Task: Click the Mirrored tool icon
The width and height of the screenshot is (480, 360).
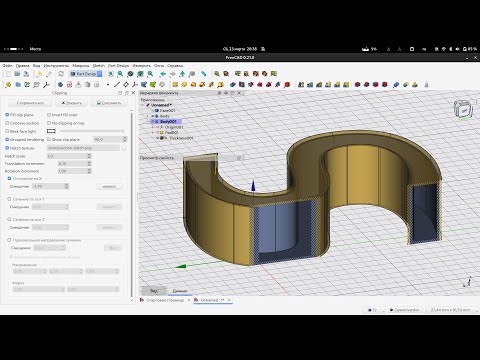Action: pos(301,85)
